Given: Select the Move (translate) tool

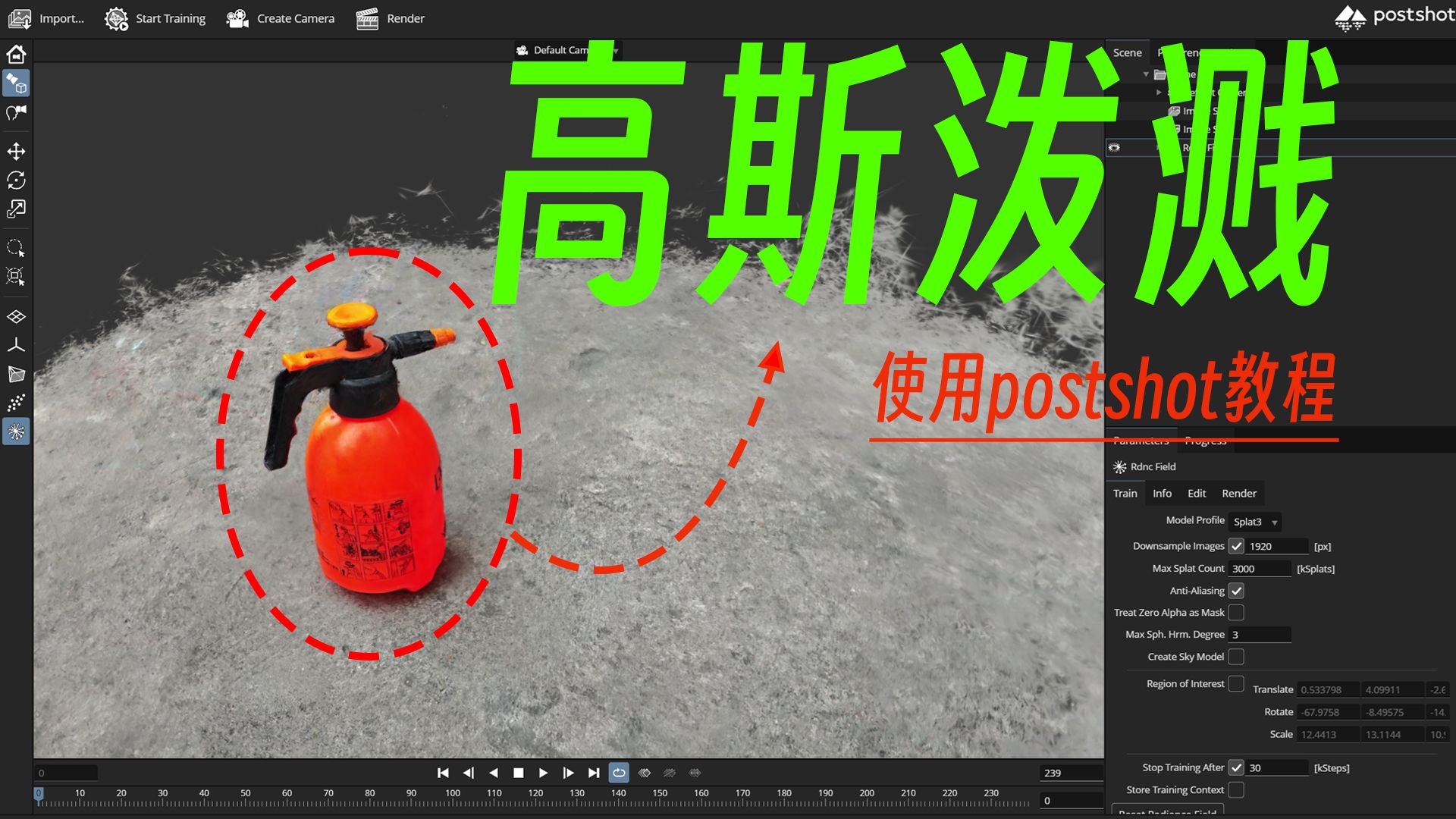Looking at the screenshot, I should [16, 152].
